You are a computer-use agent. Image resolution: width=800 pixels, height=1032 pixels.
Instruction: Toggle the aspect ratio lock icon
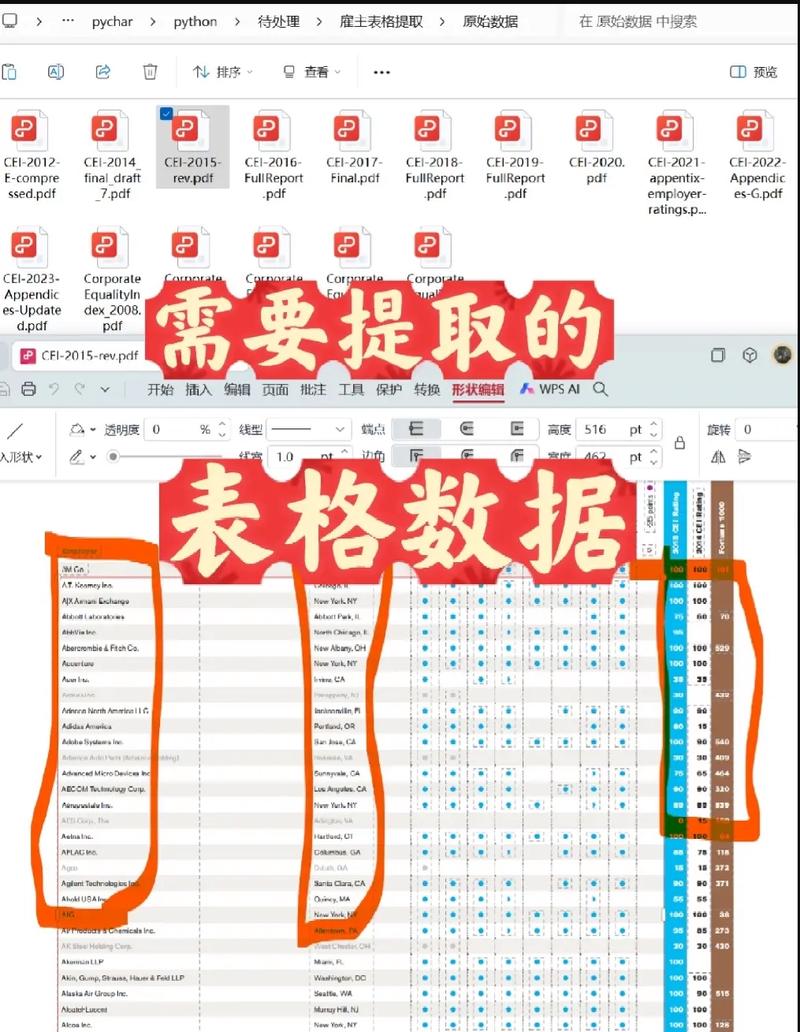point(679,443)
